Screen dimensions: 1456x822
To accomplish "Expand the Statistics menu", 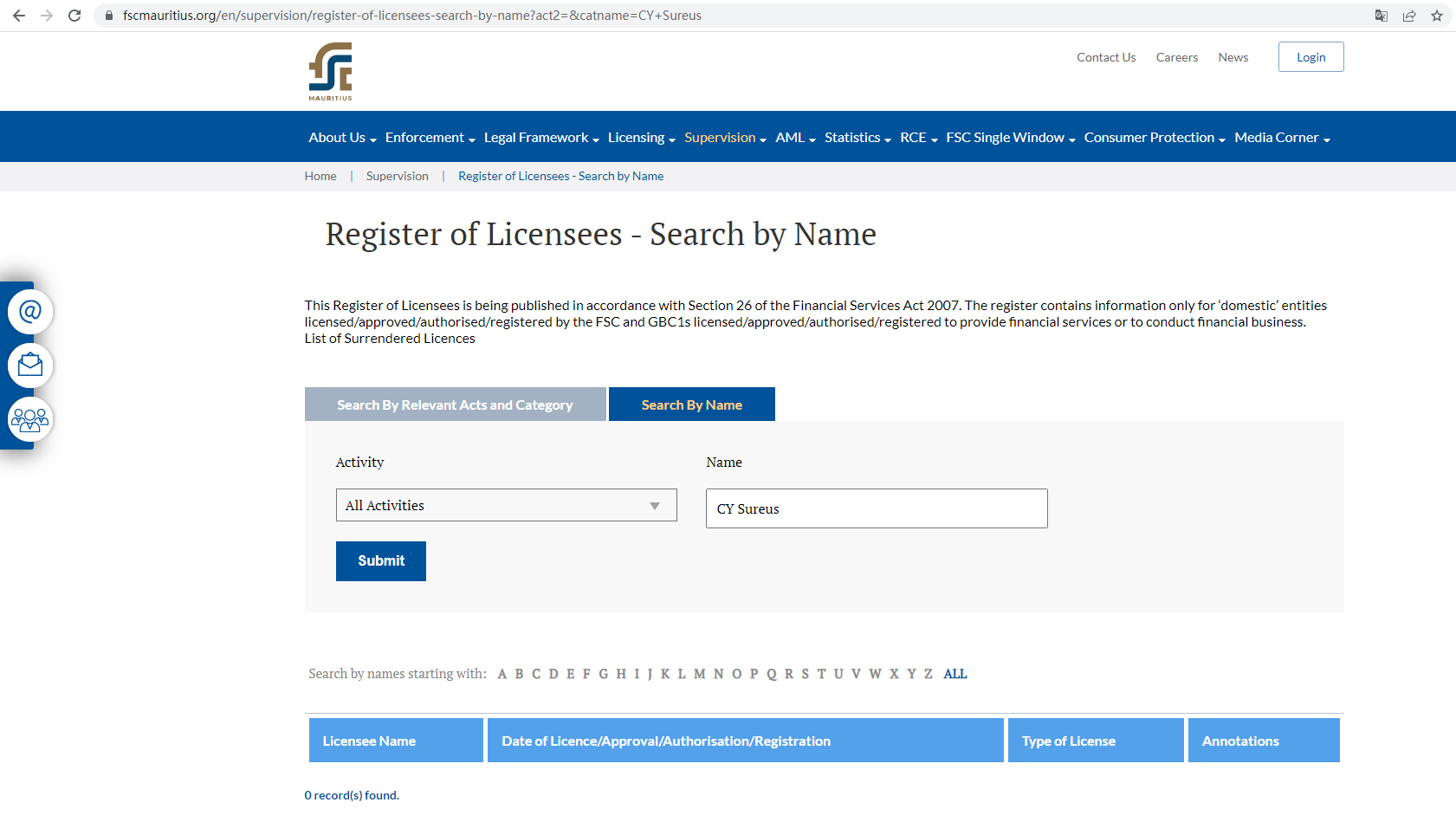I will point(858,138).
